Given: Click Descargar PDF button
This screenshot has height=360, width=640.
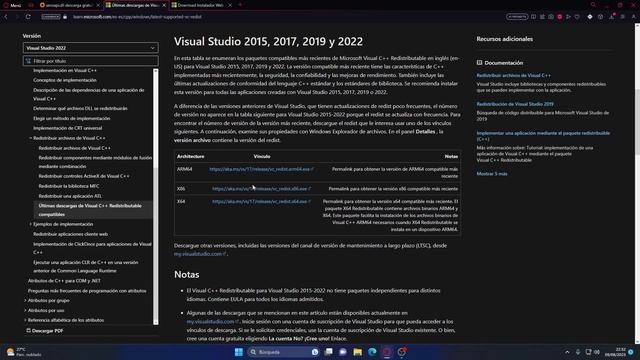Looking at the screenshot, I should 44,331.
